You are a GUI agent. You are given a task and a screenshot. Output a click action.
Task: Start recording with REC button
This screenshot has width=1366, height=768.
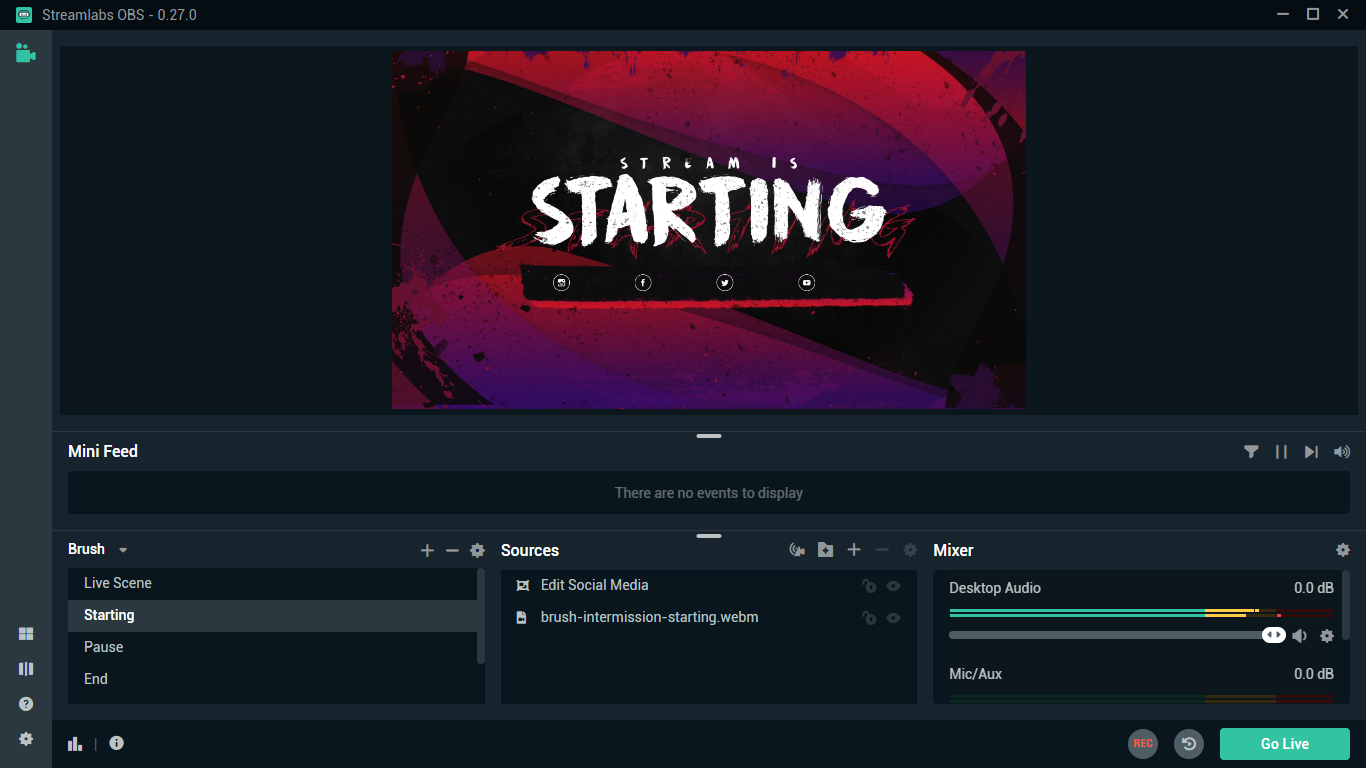coord(1143,743)
